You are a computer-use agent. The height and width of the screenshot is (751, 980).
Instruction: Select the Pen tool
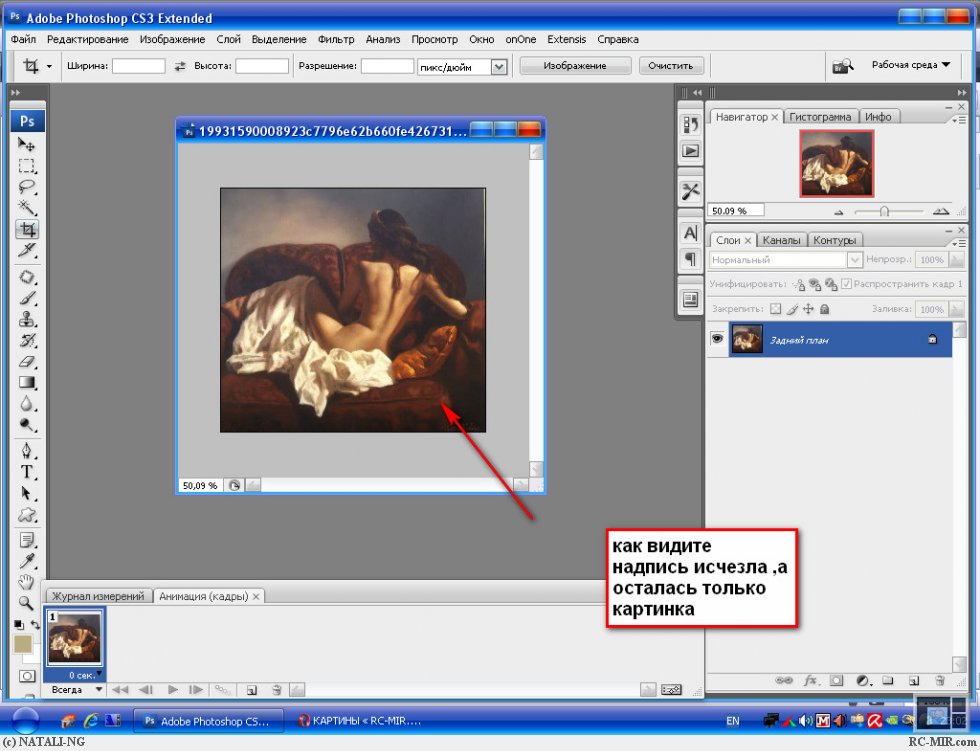pos(26,450)
